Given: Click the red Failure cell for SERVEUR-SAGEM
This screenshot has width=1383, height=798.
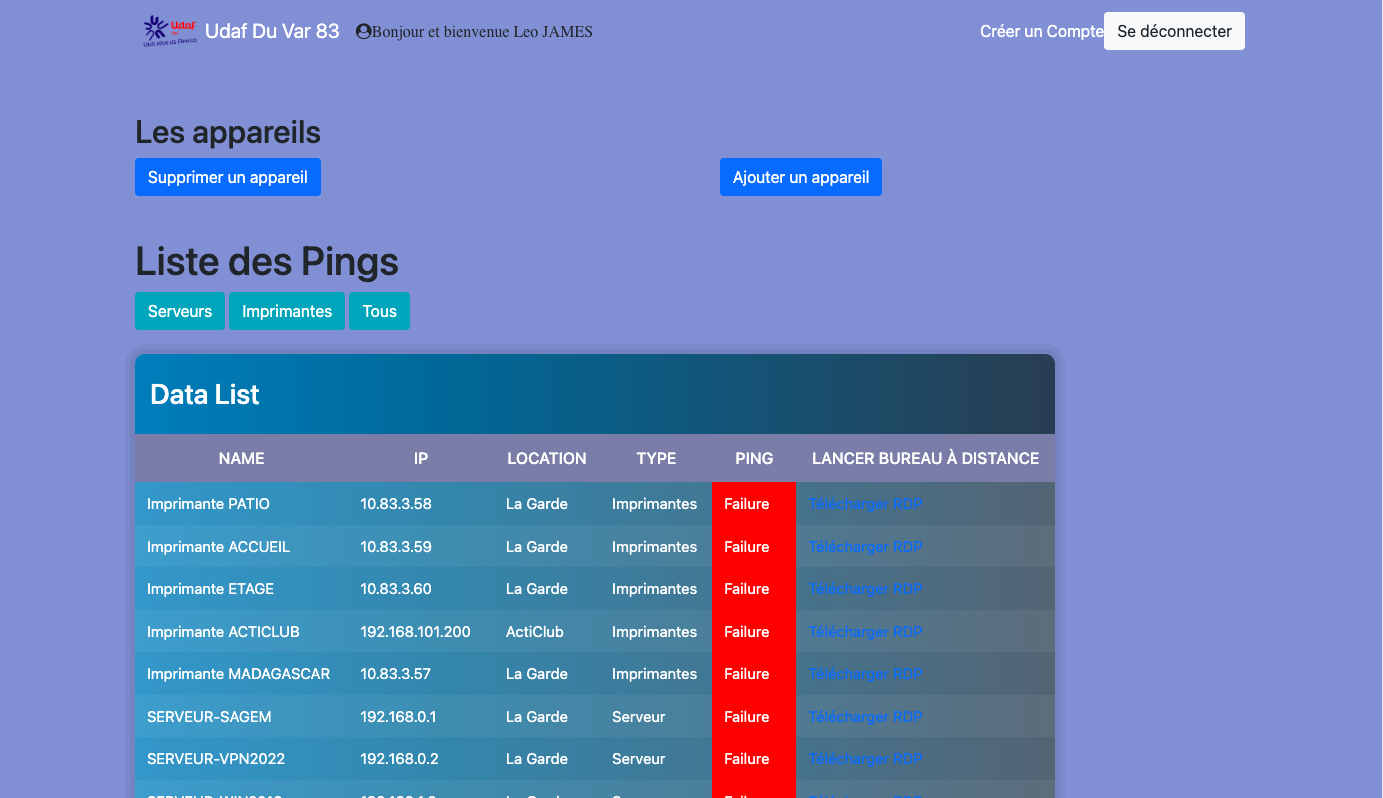Looking at the screenshot, I should click(x=752, y=717).
